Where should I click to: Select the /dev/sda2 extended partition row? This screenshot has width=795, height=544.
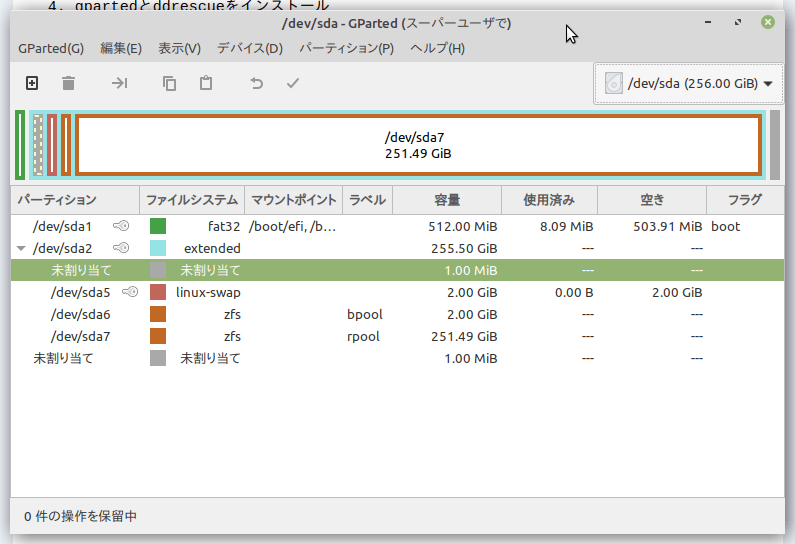tap(398, 248)
